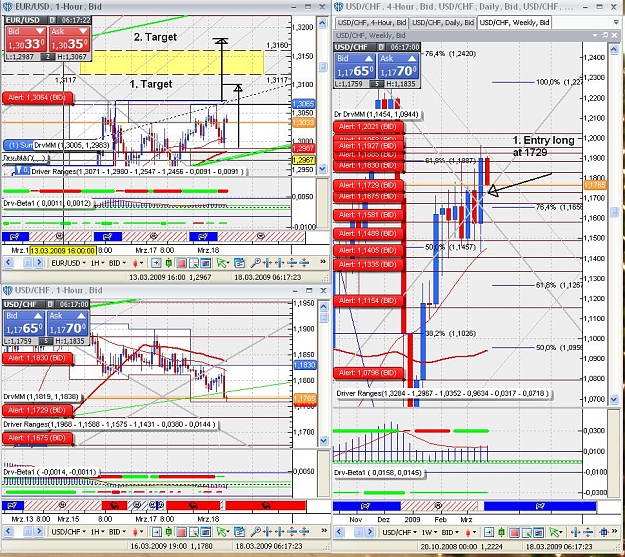Viewport: 625px width, 557px height.
Task: Click scroll-forward arrow in EUR/USD chart toolbar
Action: tap(39, 263)
